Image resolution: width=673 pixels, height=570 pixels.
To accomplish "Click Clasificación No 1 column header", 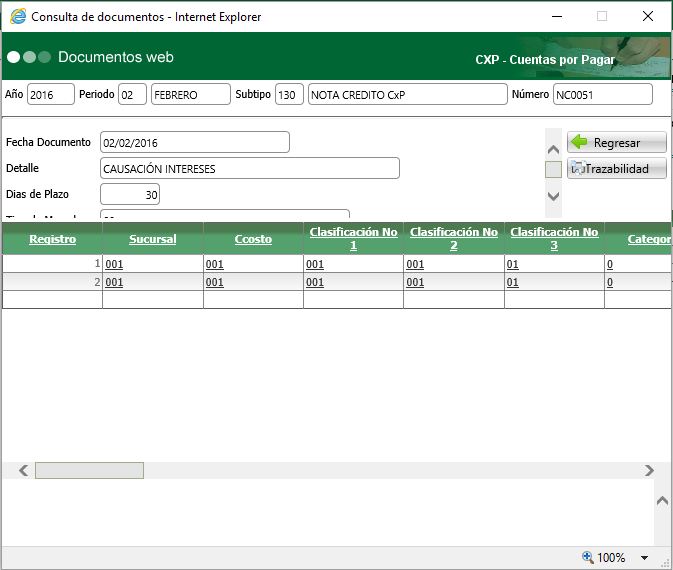I will coord(353,238).
